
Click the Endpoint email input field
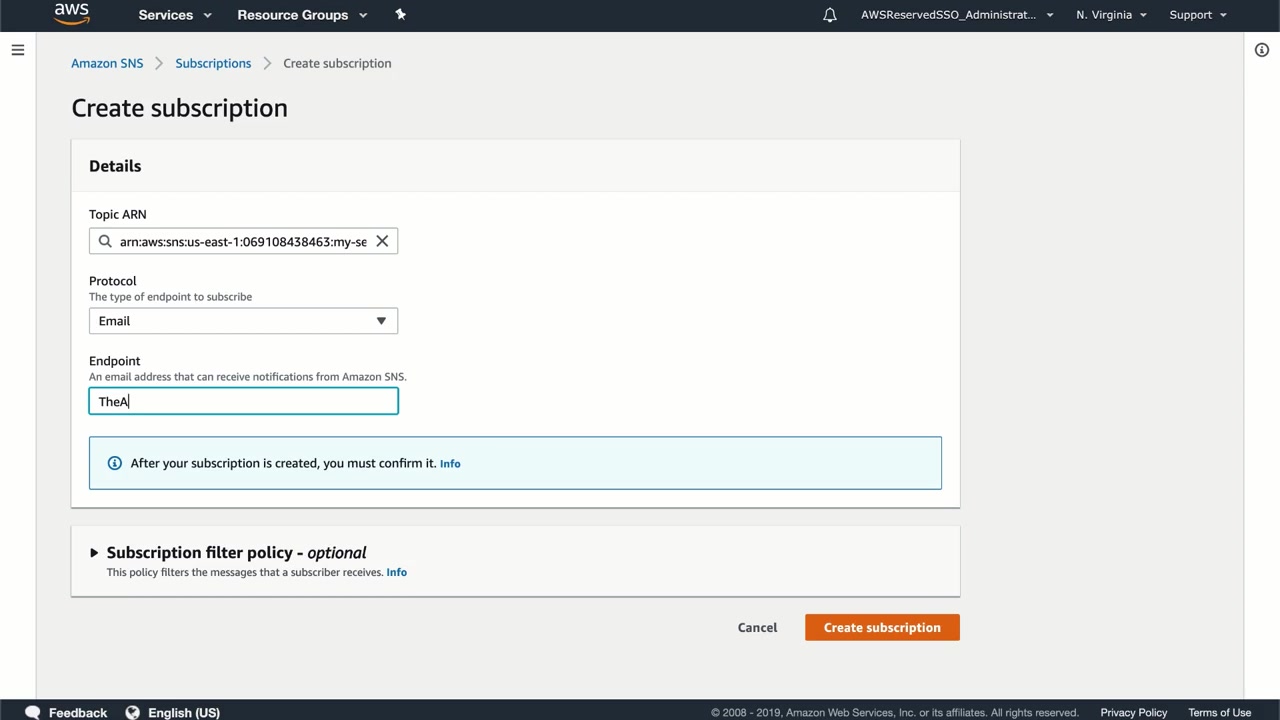243,401
